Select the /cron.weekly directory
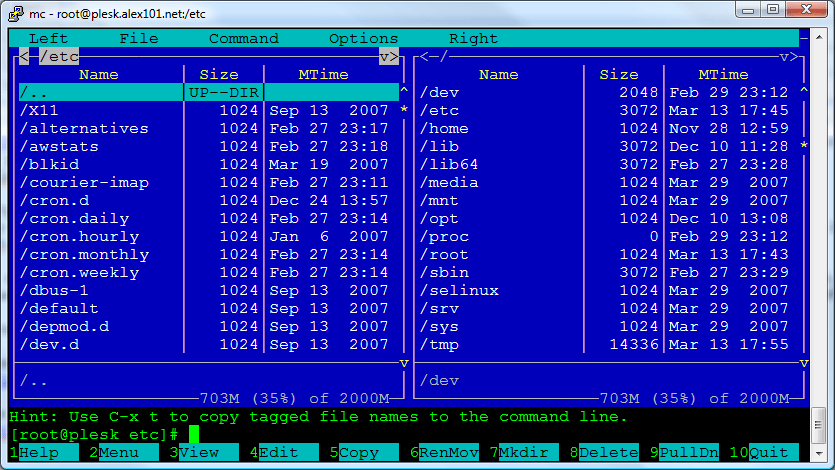This screenshot has width=835, height=470. tap(209, 273)
